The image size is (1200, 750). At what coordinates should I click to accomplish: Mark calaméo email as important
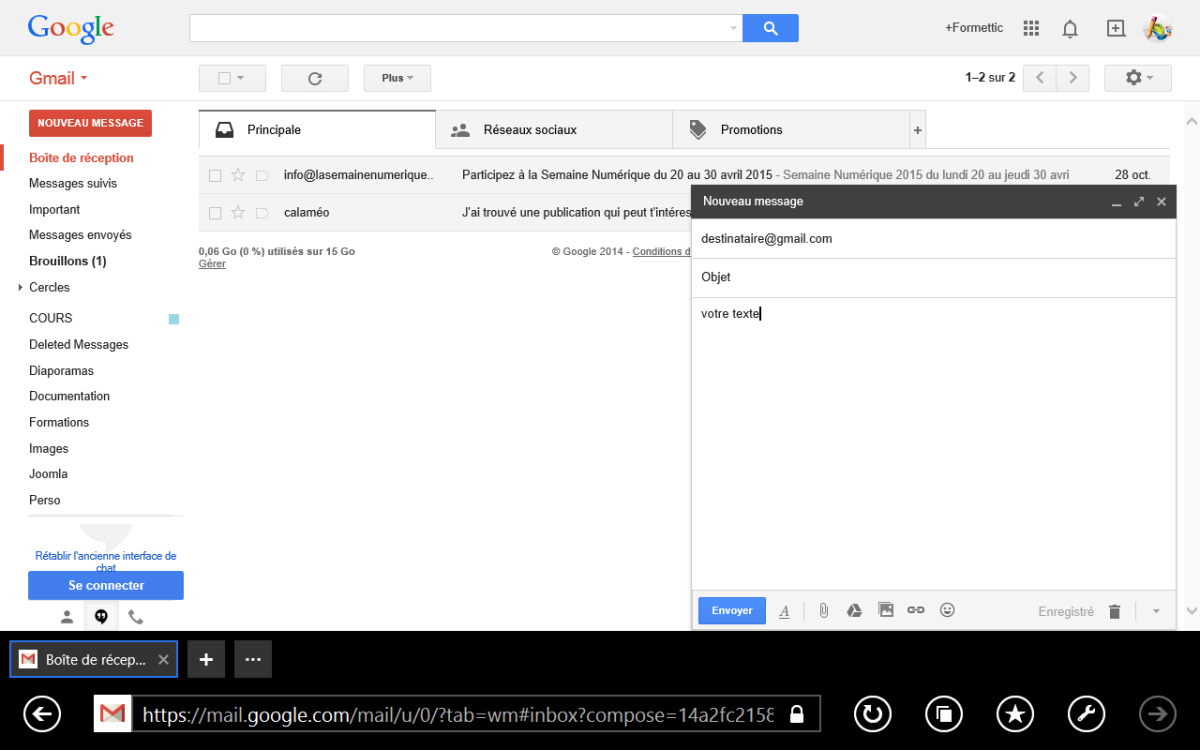click(x=262, y=213)
